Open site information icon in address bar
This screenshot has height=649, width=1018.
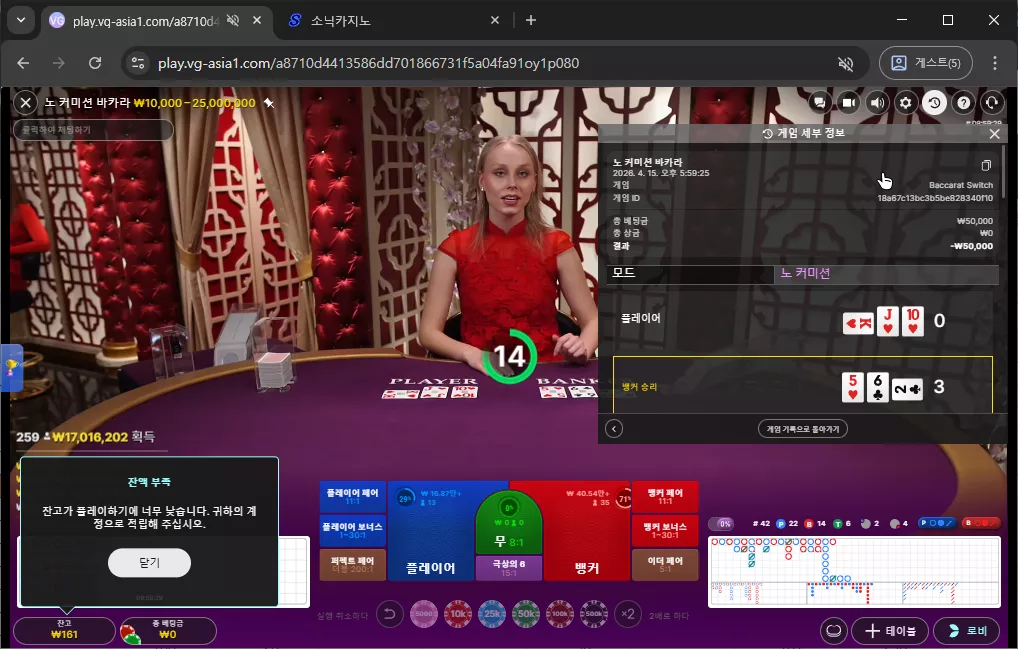pos(138,63)
